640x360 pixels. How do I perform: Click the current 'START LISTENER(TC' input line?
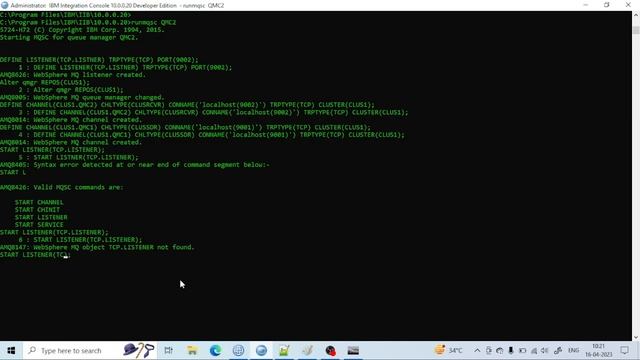coord(35,255)
